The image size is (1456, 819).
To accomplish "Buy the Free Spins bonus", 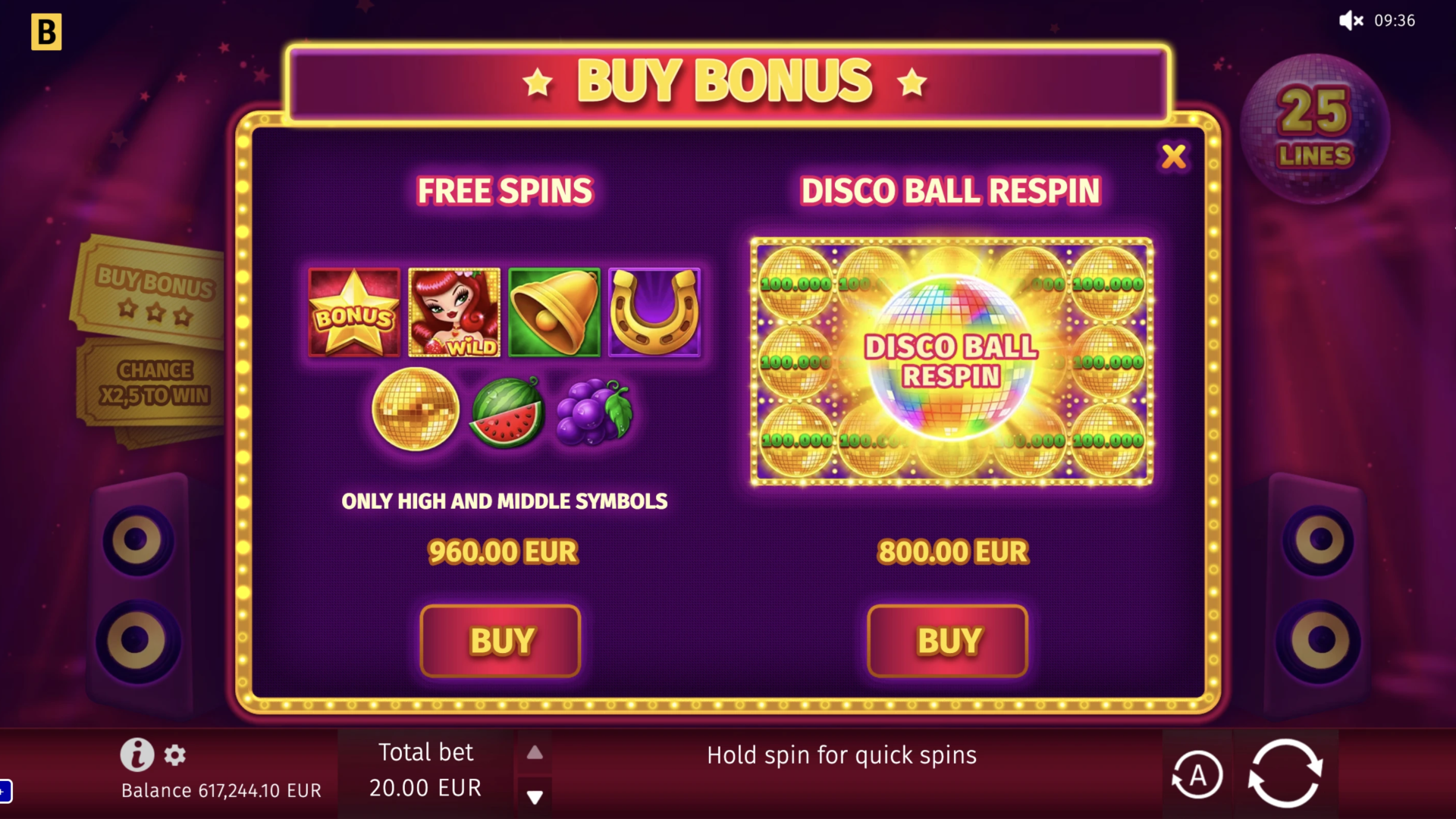I will pos(500,641).
